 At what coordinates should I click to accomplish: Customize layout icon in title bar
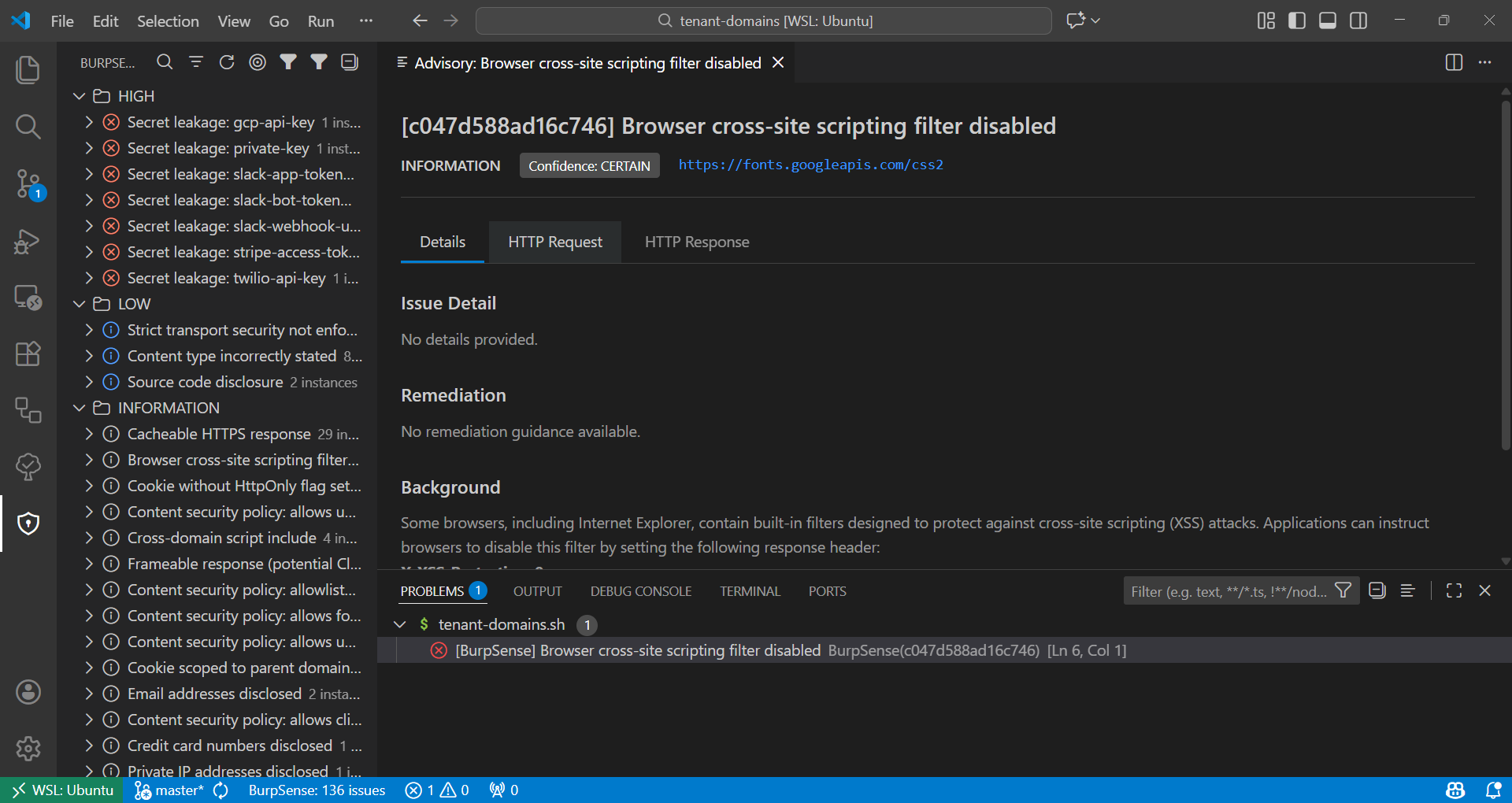pyautogui.click(x=1266, y=20)
